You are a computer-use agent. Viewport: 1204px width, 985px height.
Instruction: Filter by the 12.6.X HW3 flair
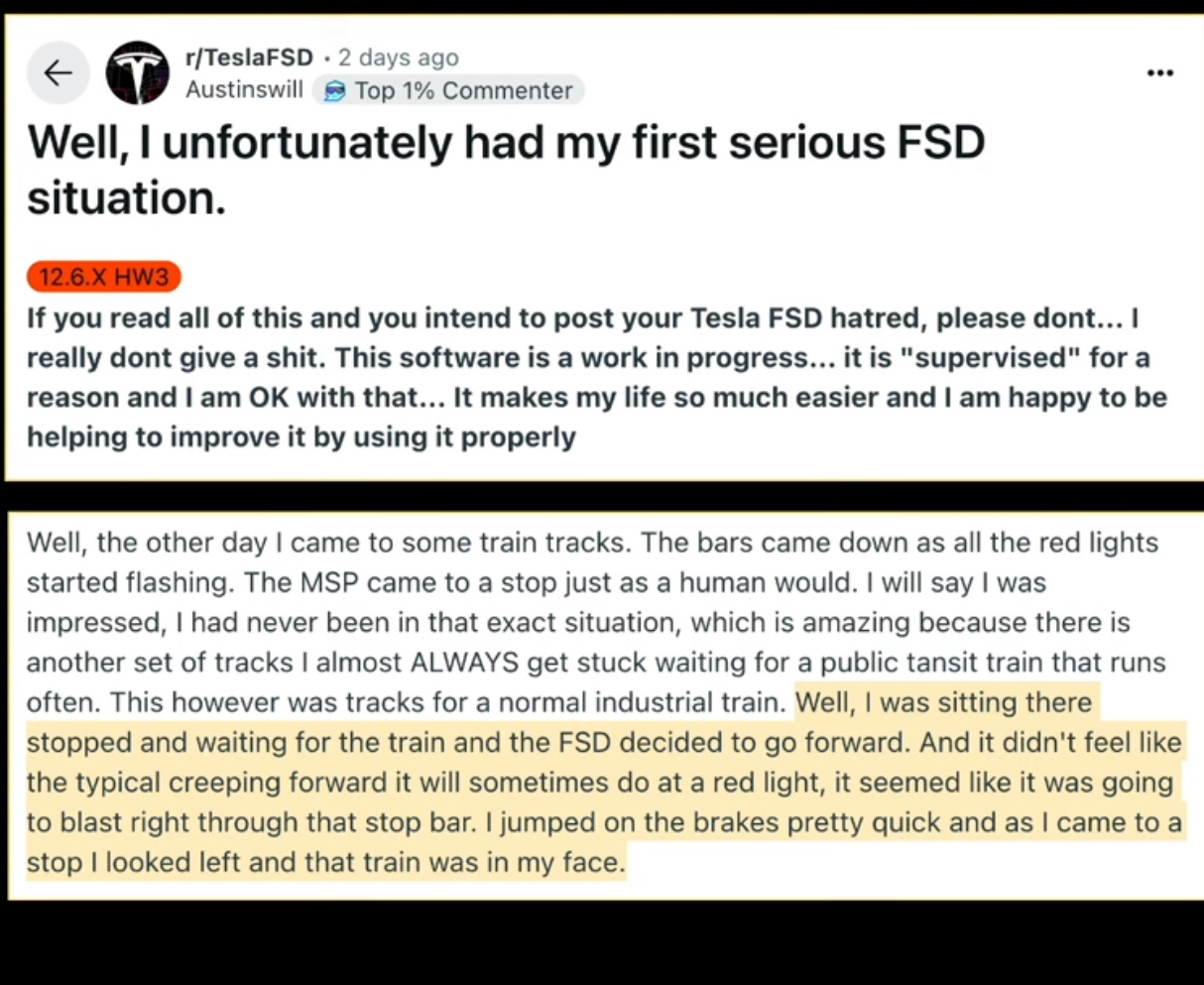tap(103, 277)
